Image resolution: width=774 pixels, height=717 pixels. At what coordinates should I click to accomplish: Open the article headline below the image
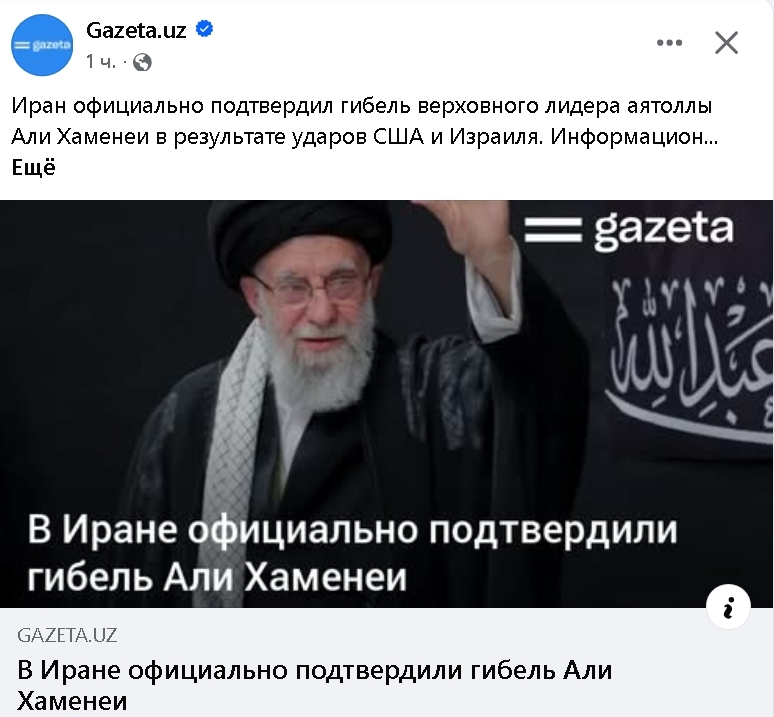tap(314, 685)
